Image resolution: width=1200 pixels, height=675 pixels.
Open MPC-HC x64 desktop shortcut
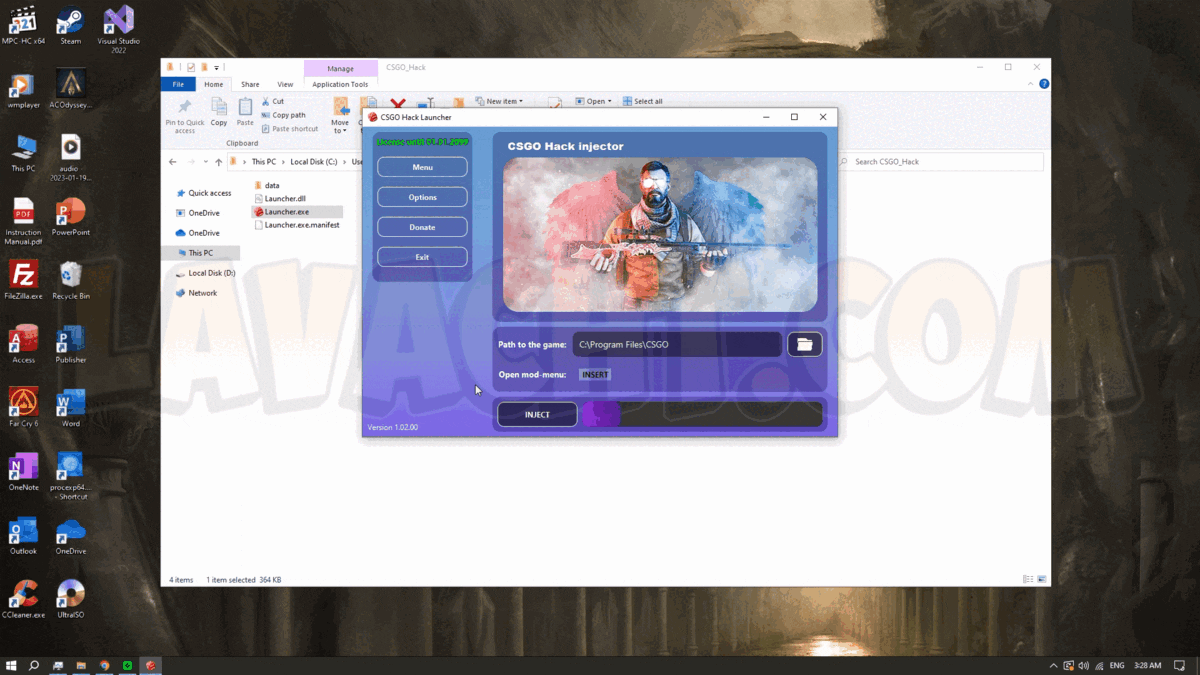23,27
